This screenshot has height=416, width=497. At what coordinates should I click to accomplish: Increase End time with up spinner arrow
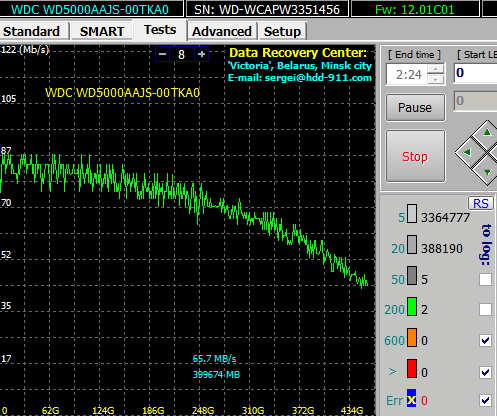coord(436,69)
